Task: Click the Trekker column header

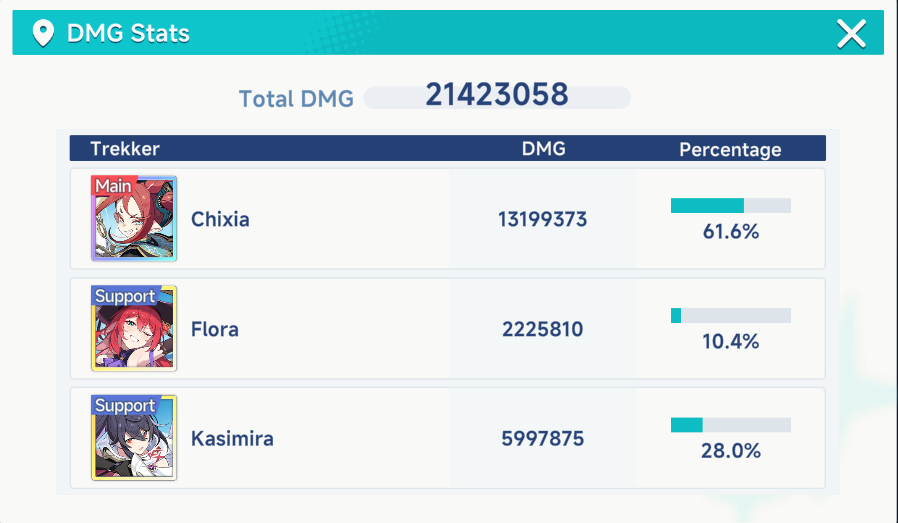Action: (x=125, y=149)
